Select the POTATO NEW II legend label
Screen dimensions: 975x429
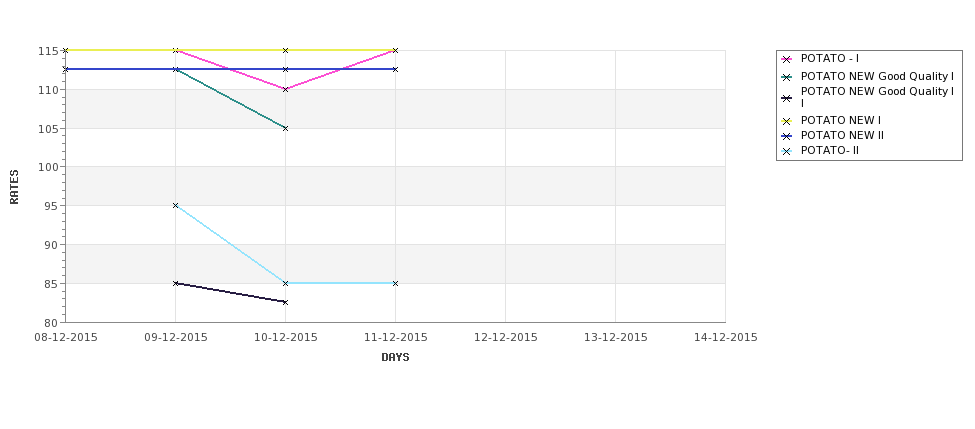point(842,136)
